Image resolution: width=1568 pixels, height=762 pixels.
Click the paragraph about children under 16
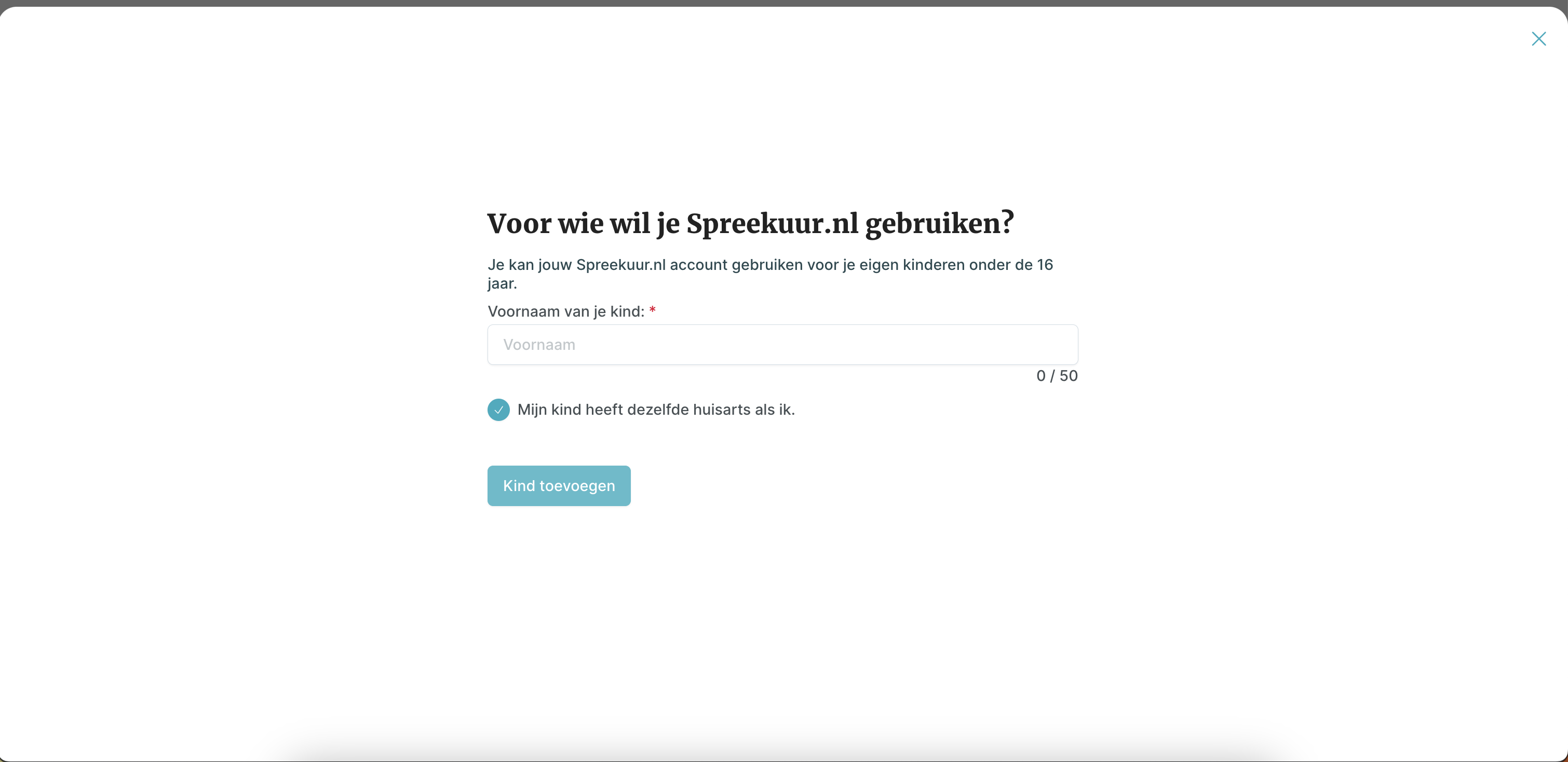(770, 274)
